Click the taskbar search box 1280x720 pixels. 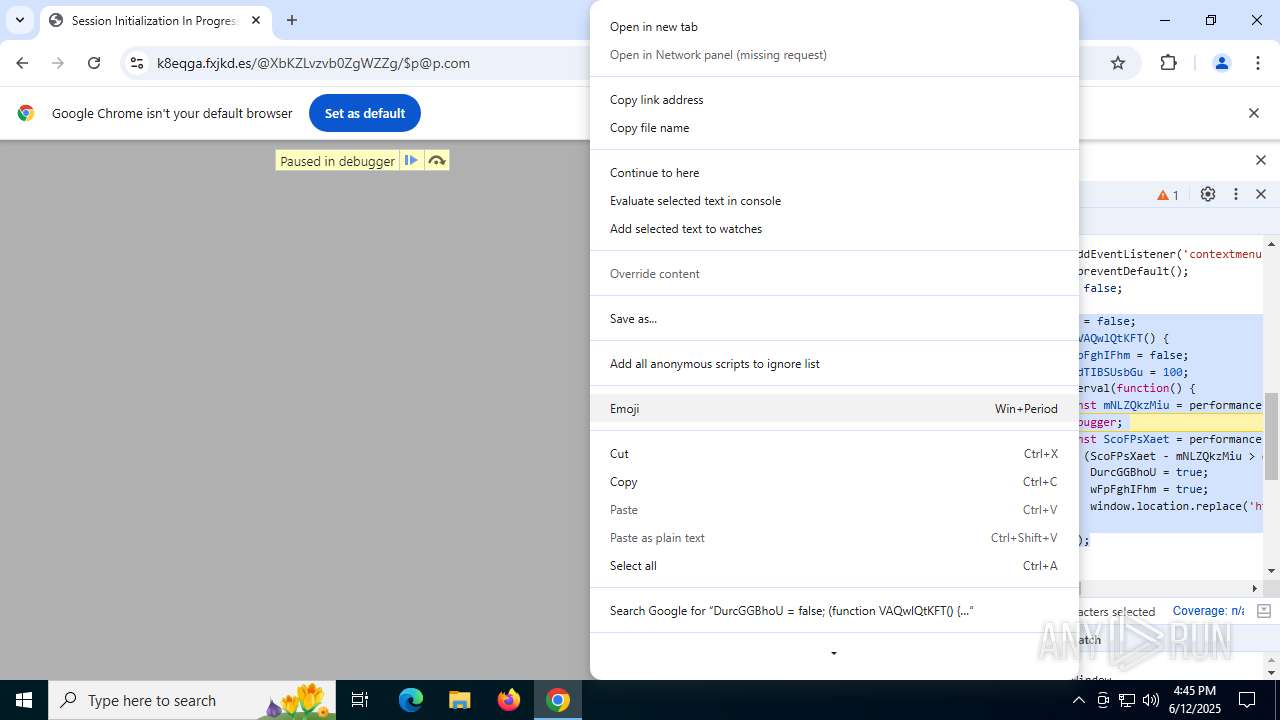(192, 700)
